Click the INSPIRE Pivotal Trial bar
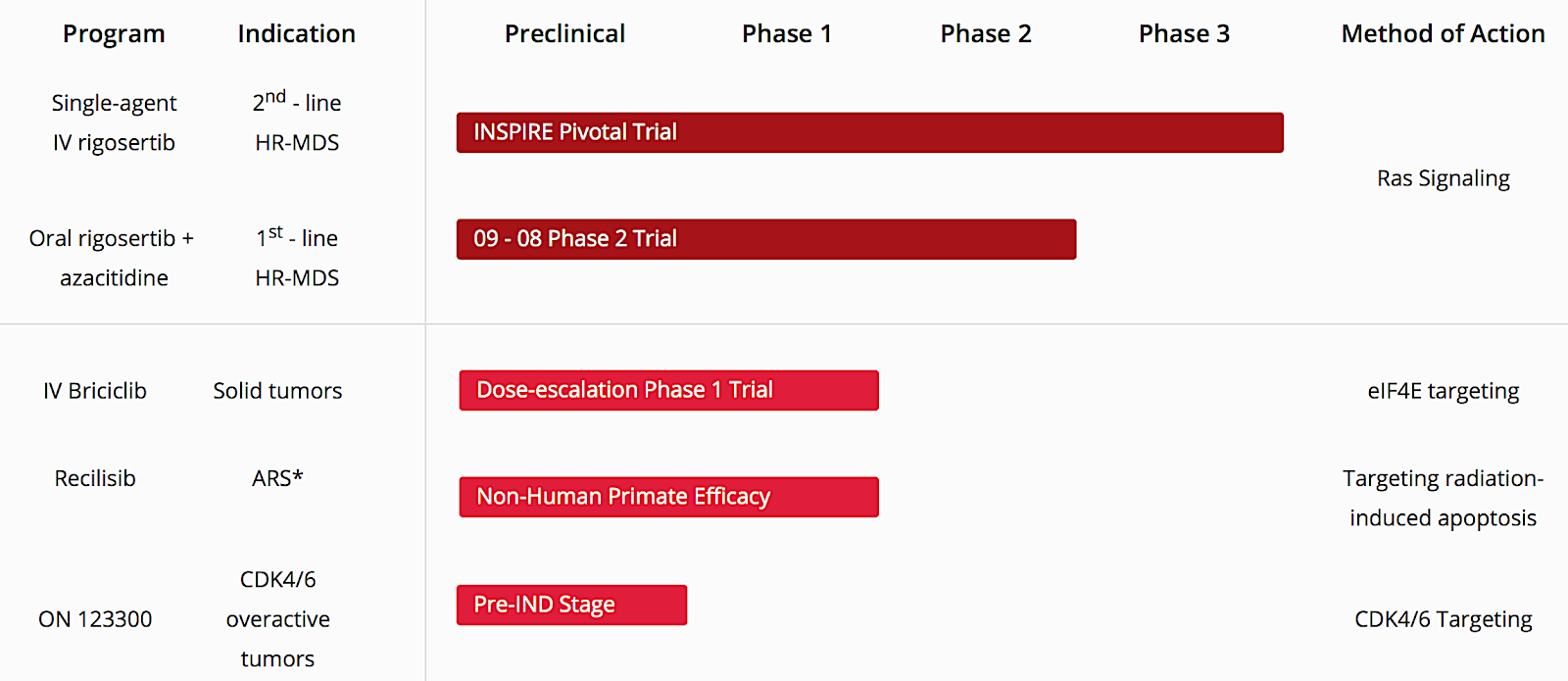This screenshot has width=1568, height=681. 870,132
